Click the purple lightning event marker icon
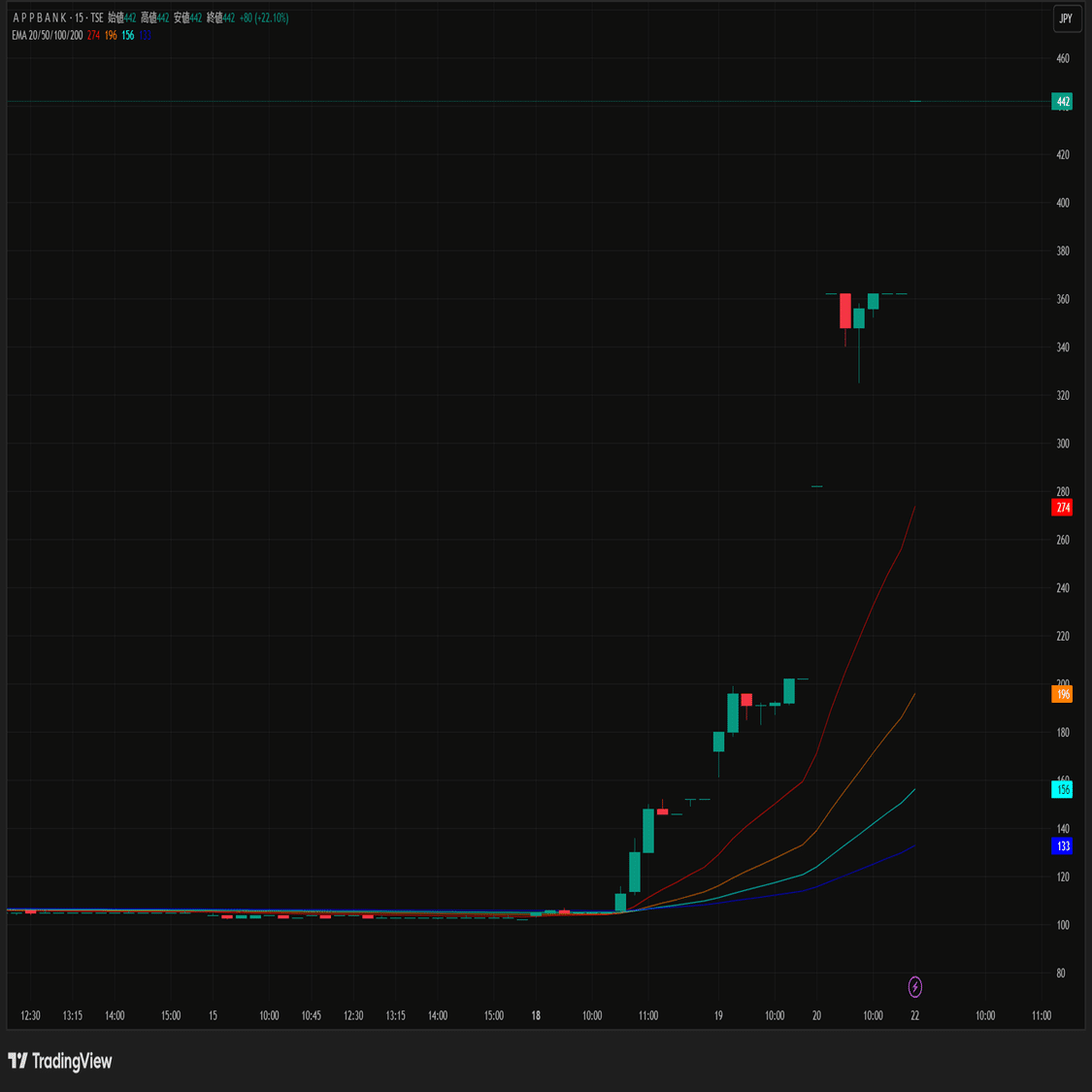 point(915,986)
